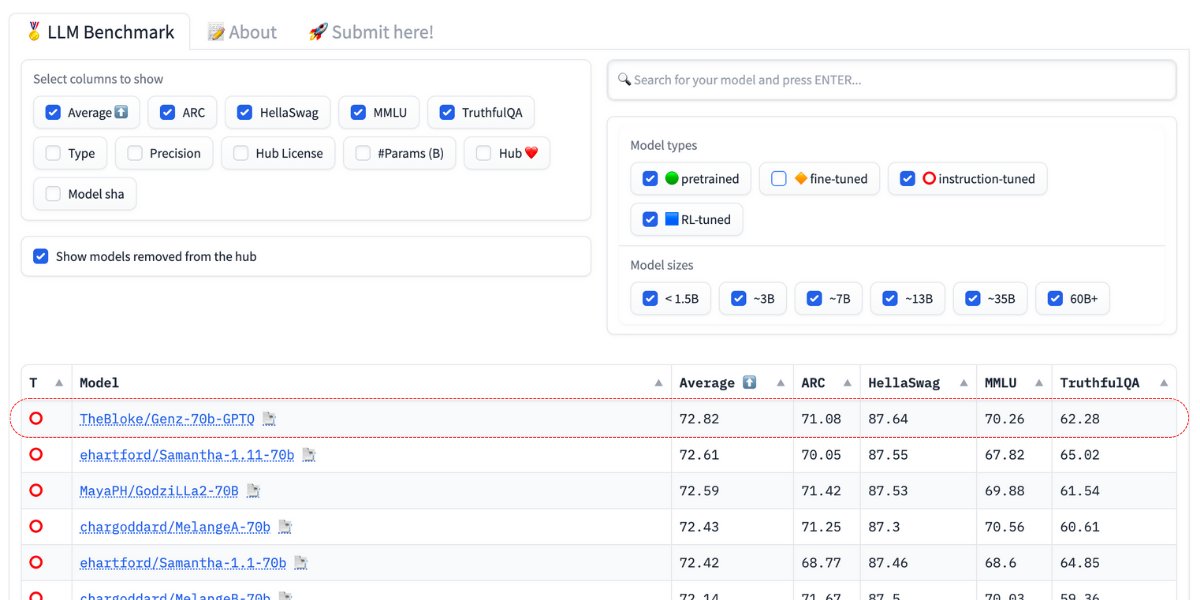Sort table by the HellaSwag column header
Image resolution: width=1200 pixels, height=600 pixels.
tap(918, 383)
